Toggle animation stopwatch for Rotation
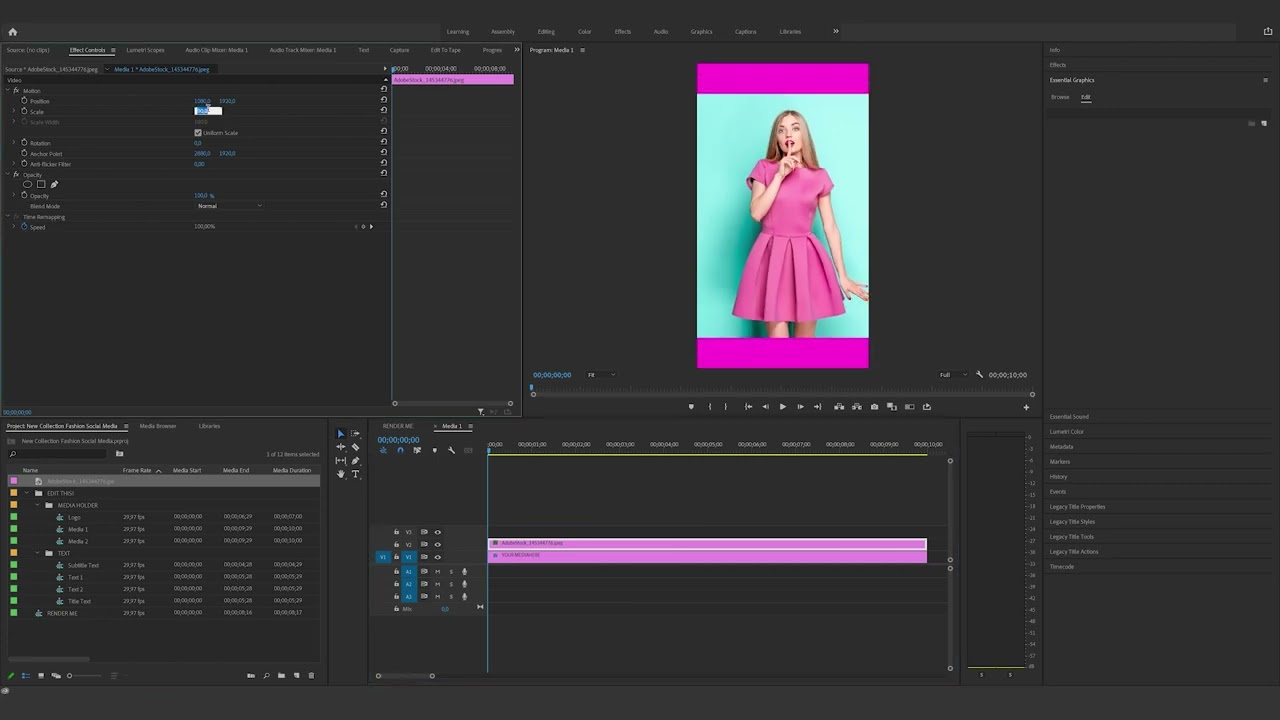 point(24,143)
